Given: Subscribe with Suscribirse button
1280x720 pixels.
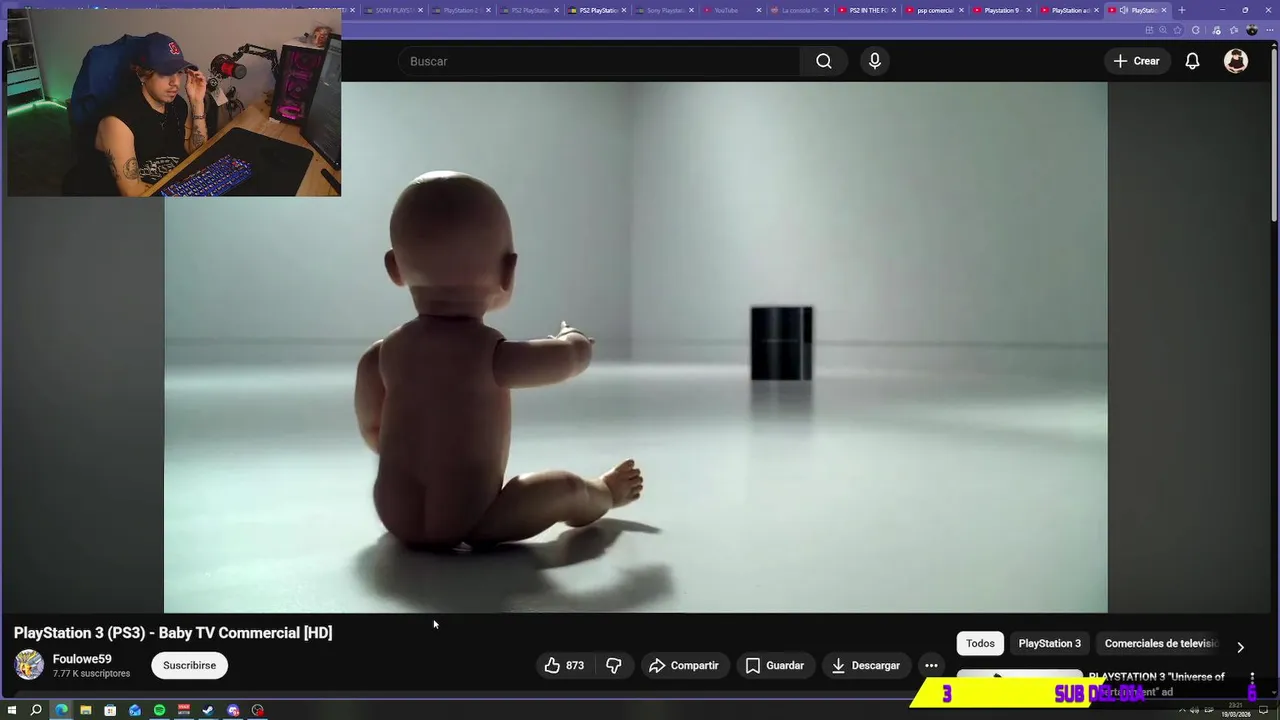Looking at the screenshot, I should tap(189, 665).
